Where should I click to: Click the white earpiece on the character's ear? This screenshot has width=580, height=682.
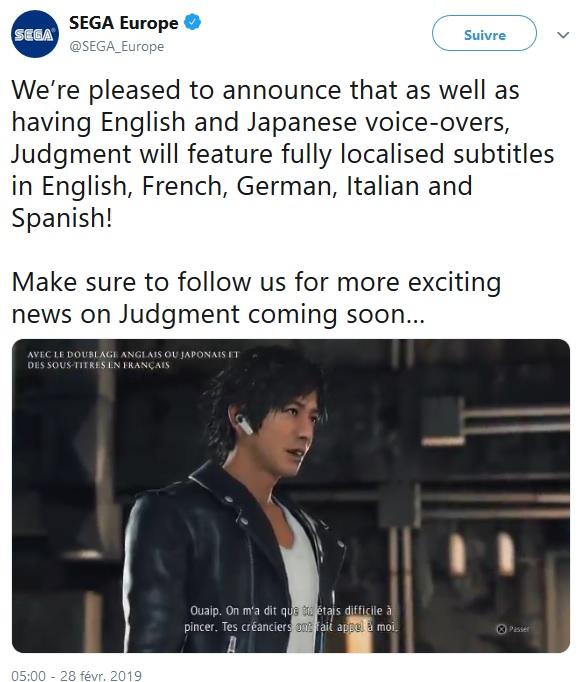click(244, 425)
